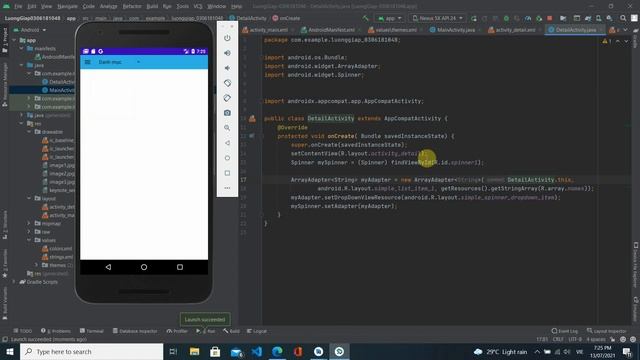Click the emulator power button icon
This screenshot has height=360, width=640.
click(227, 38)
